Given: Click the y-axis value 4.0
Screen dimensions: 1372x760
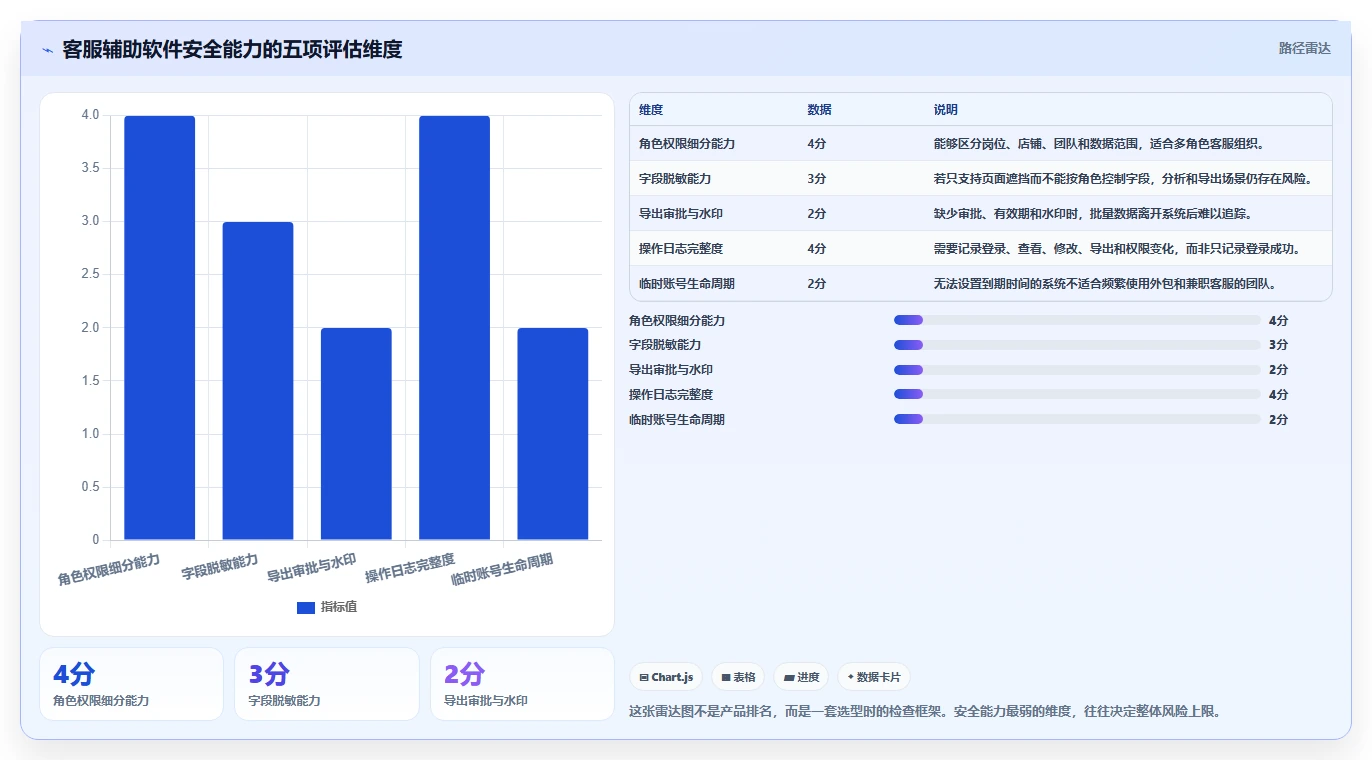Looking at the screenshot, I should point(90,115).
